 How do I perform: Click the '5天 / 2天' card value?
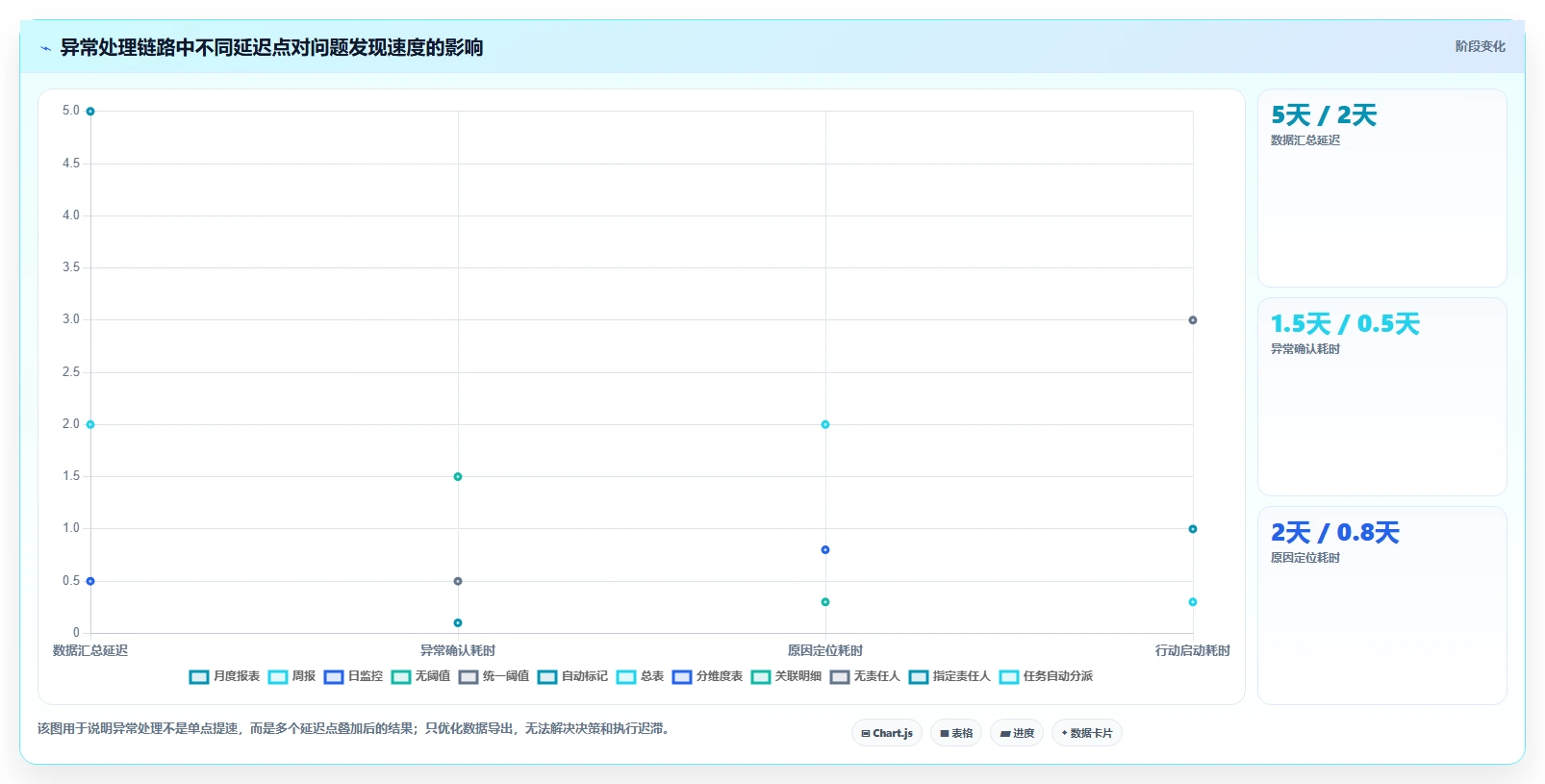[x=1324, y=115]
